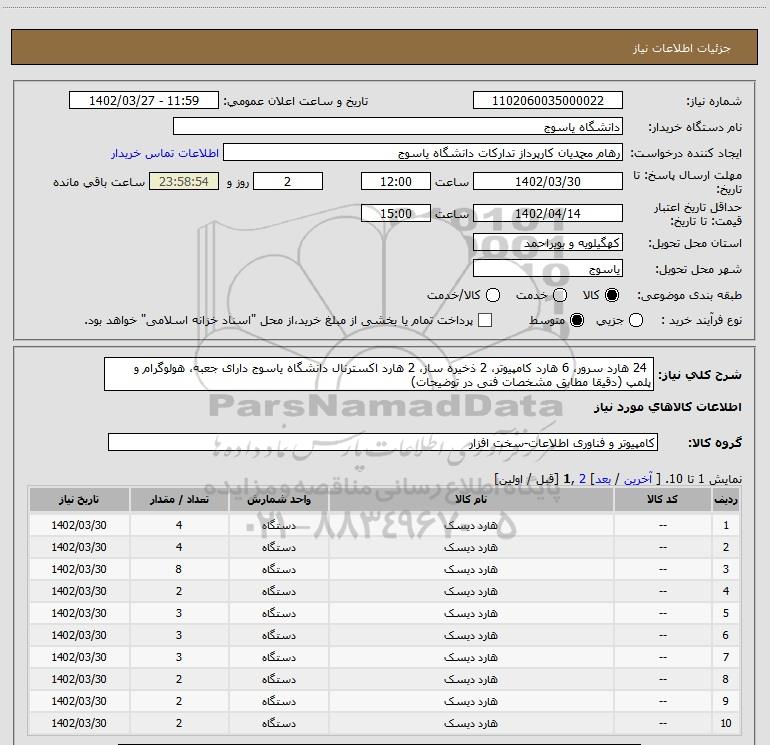
Task: Click the request creator field رهام محمدیان
Action: (423, 152)
